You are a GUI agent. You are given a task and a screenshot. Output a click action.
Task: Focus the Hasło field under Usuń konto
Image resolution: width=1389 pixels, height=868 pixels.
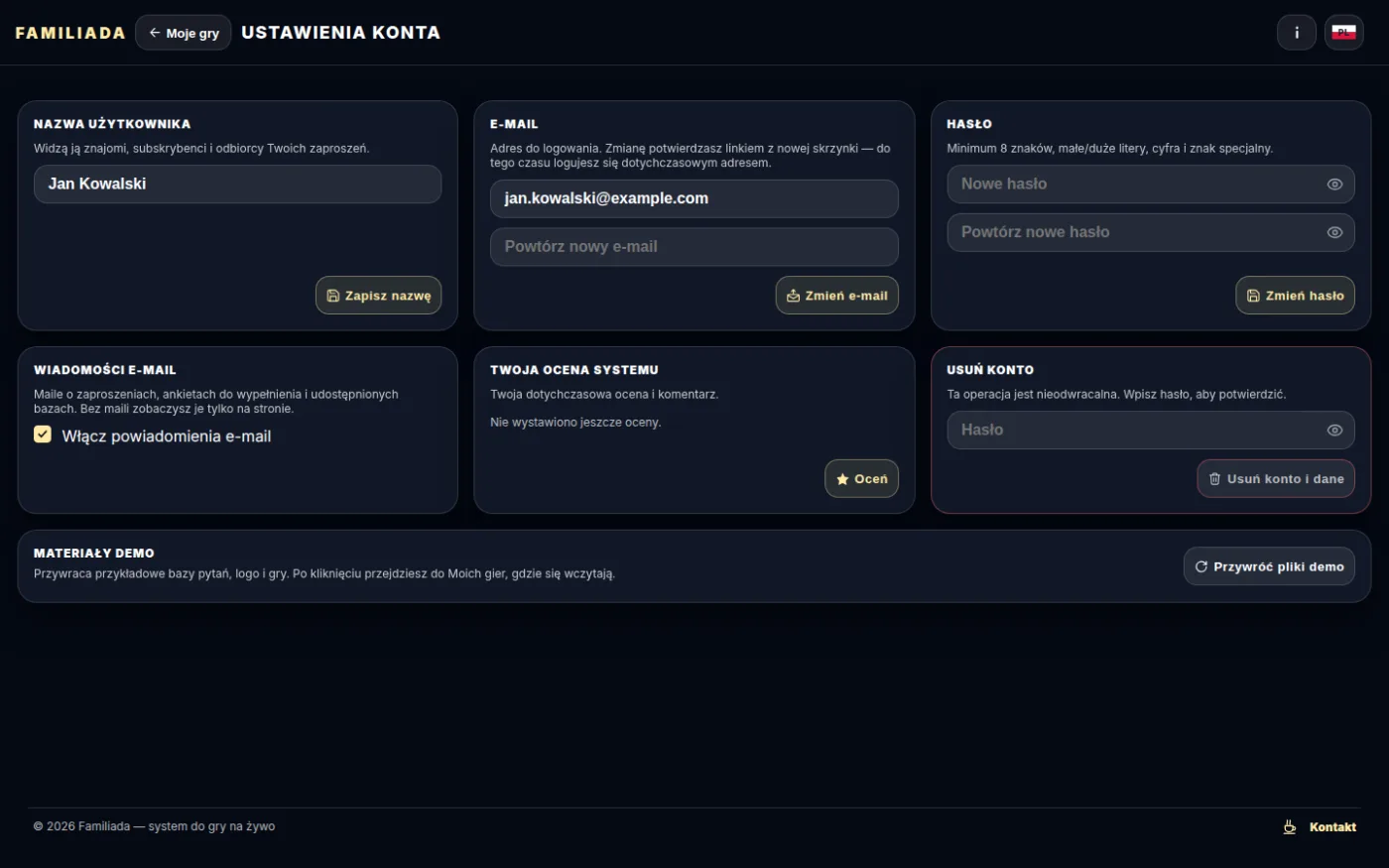(x=1151, y=431)
